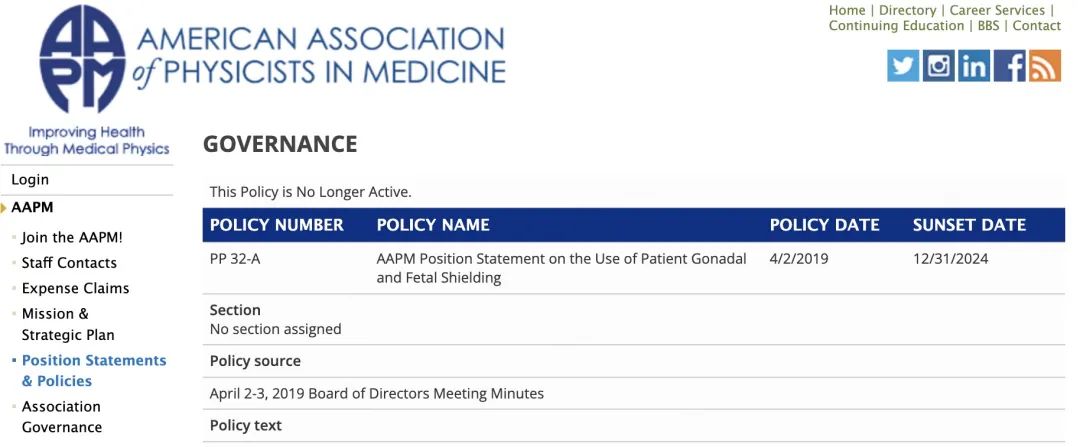Open Association Governance in the sidebar
This screenshot has height=447, width=1080.
click(x=62, y=417)
